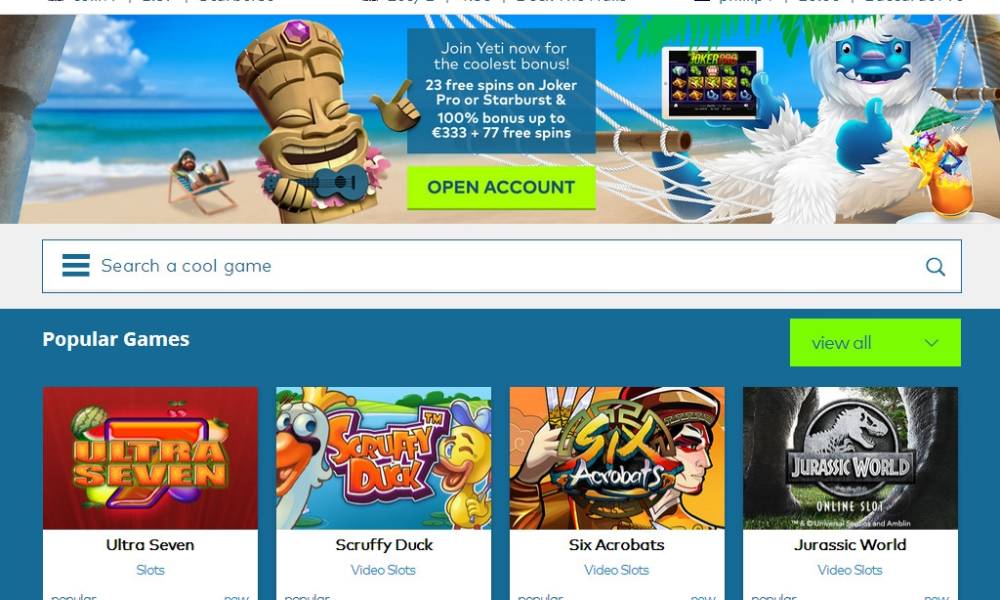Open the Scruffy Duck game thumbnail
The width and height of the screenshot is (1000, 600).
tap(384, 458)
